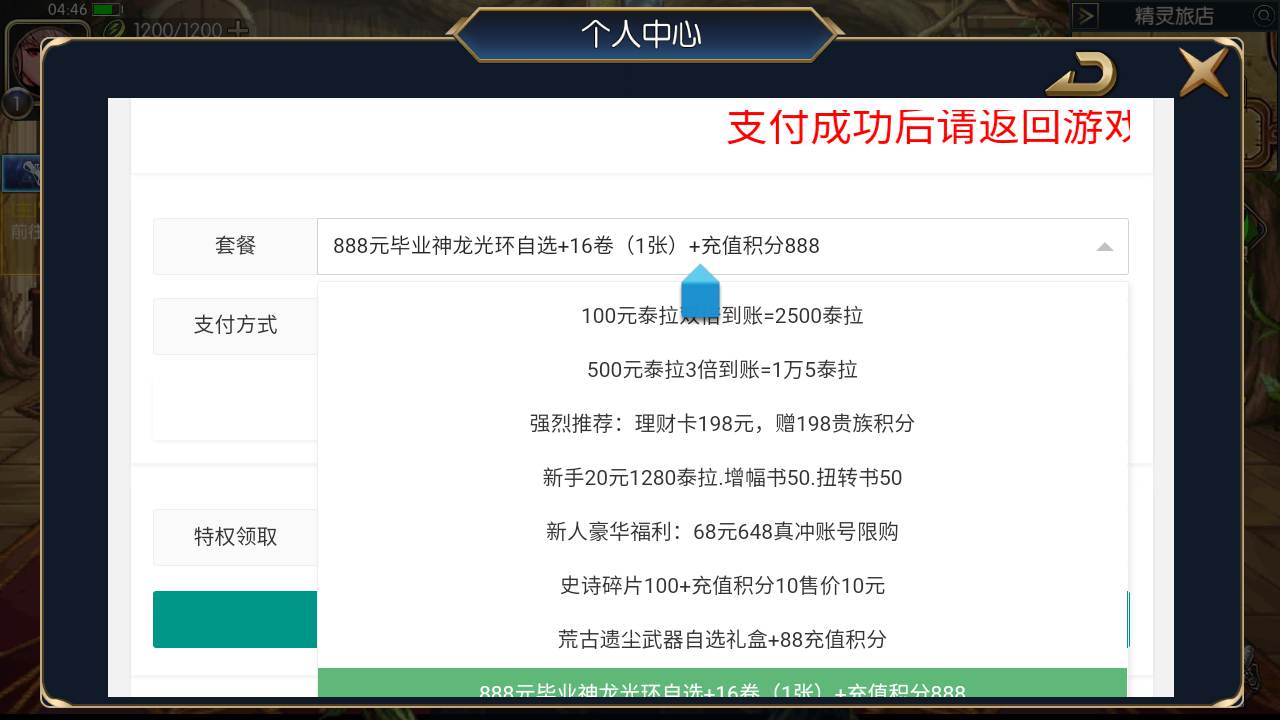The height and width of the screenshot is (720, 1280).
Task: Click red 支付成功后请返回游戏 notice
Action: [929, 128]
